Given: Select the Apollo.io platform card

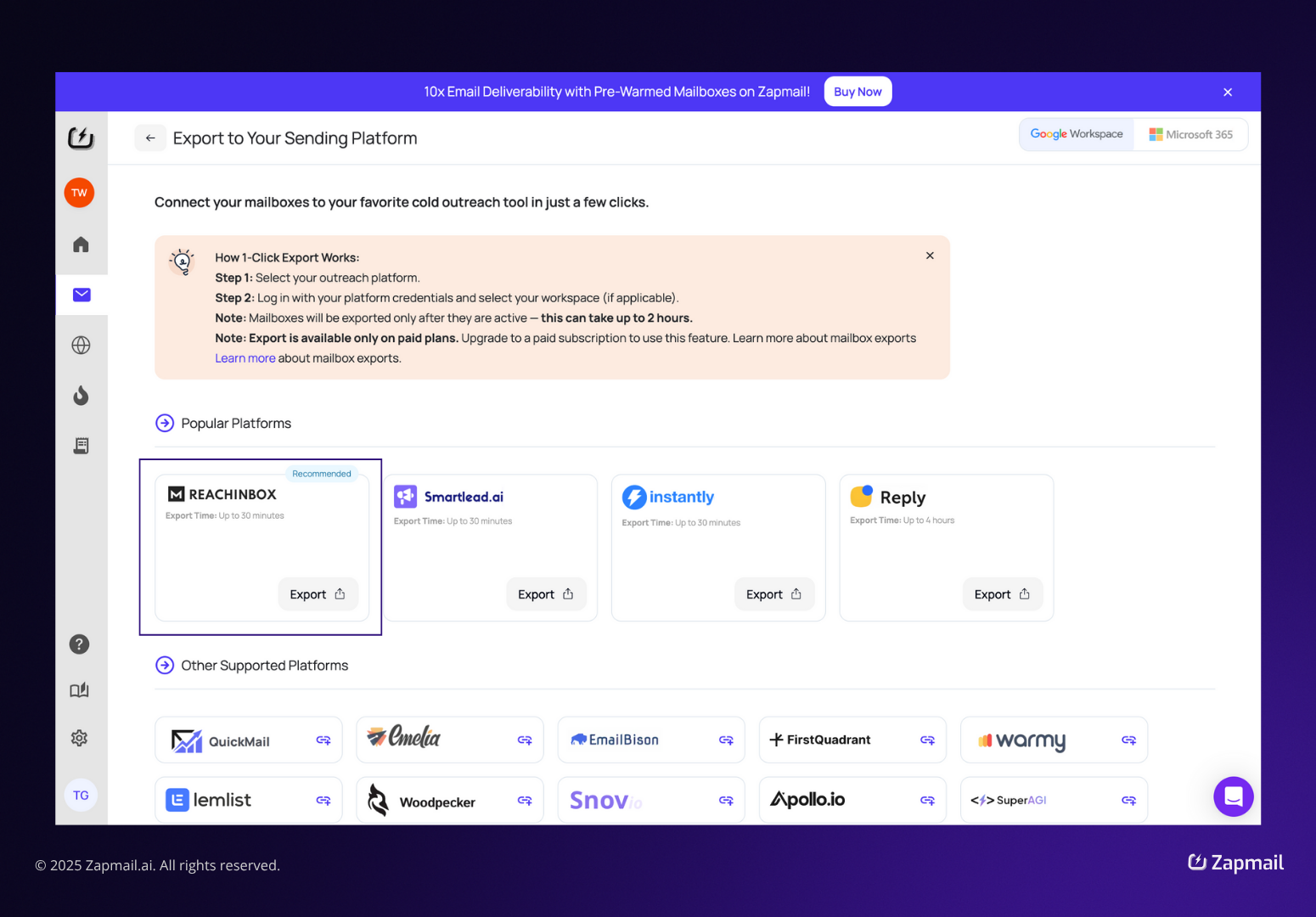Looking at the screenshot, I should pyautogui.click(x=852, y=800).
